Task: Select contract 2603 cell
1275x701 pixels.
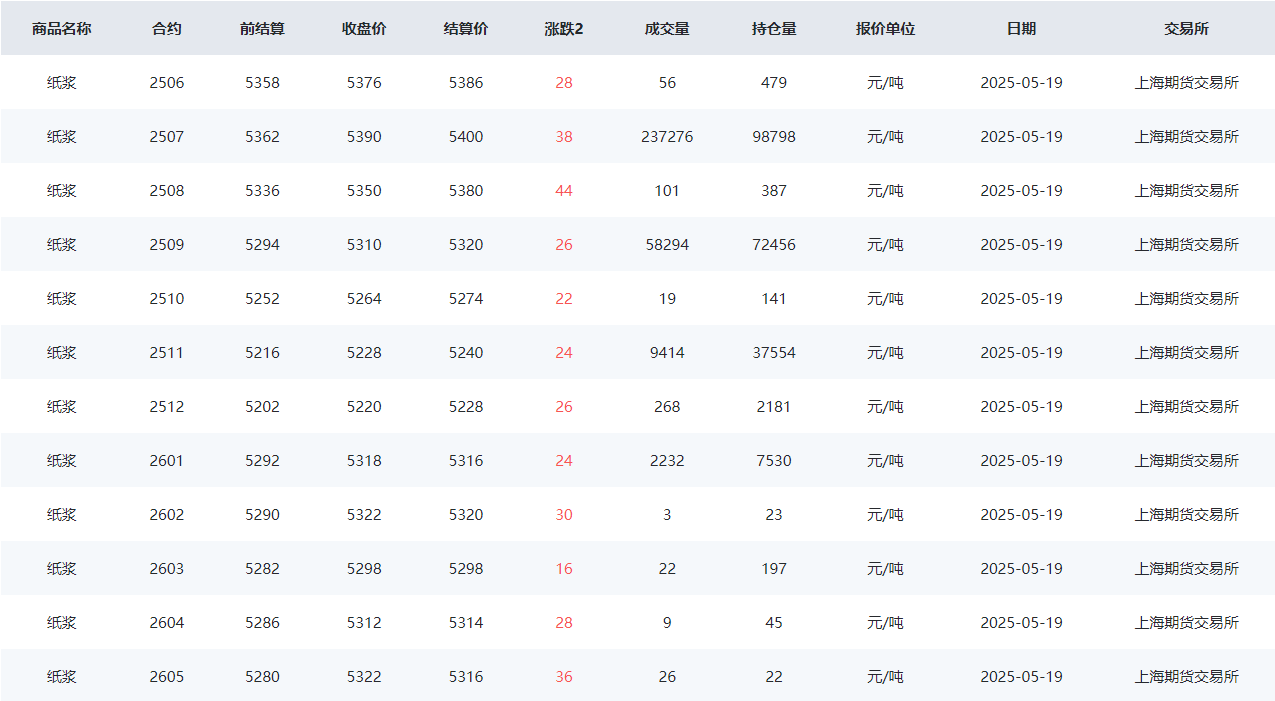Action: [x=167, y=569]
